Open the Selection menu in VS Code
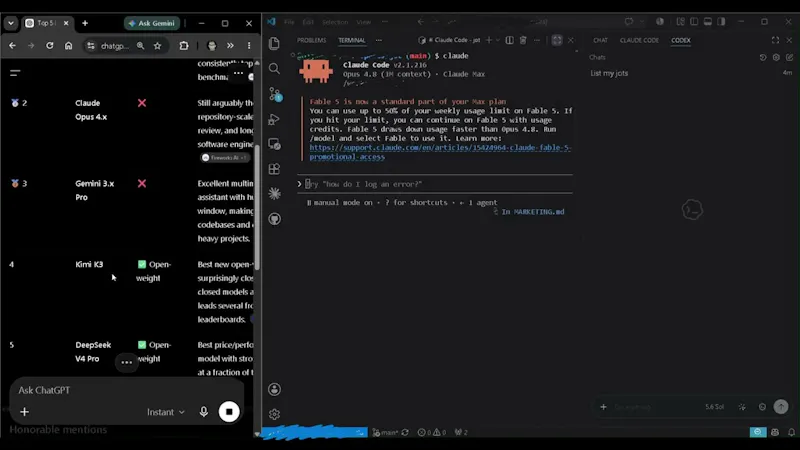This screenshot has height=450, width=800. 335,22
